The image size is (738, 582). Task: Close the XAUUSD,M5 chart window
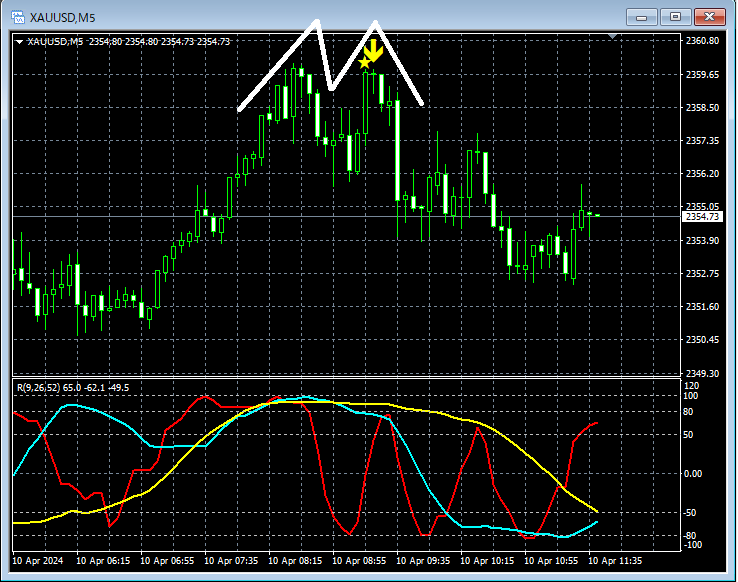(709, 17)
